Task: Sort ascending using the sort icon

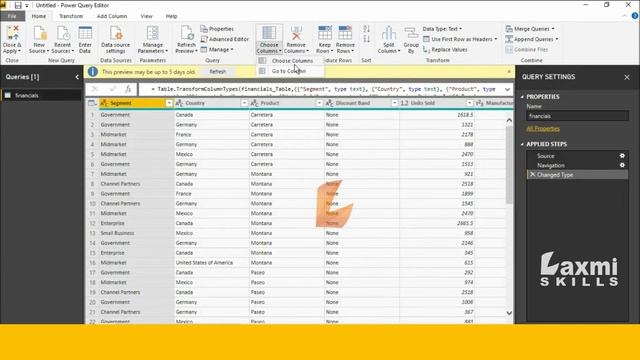Action: [x=367, y=29]
